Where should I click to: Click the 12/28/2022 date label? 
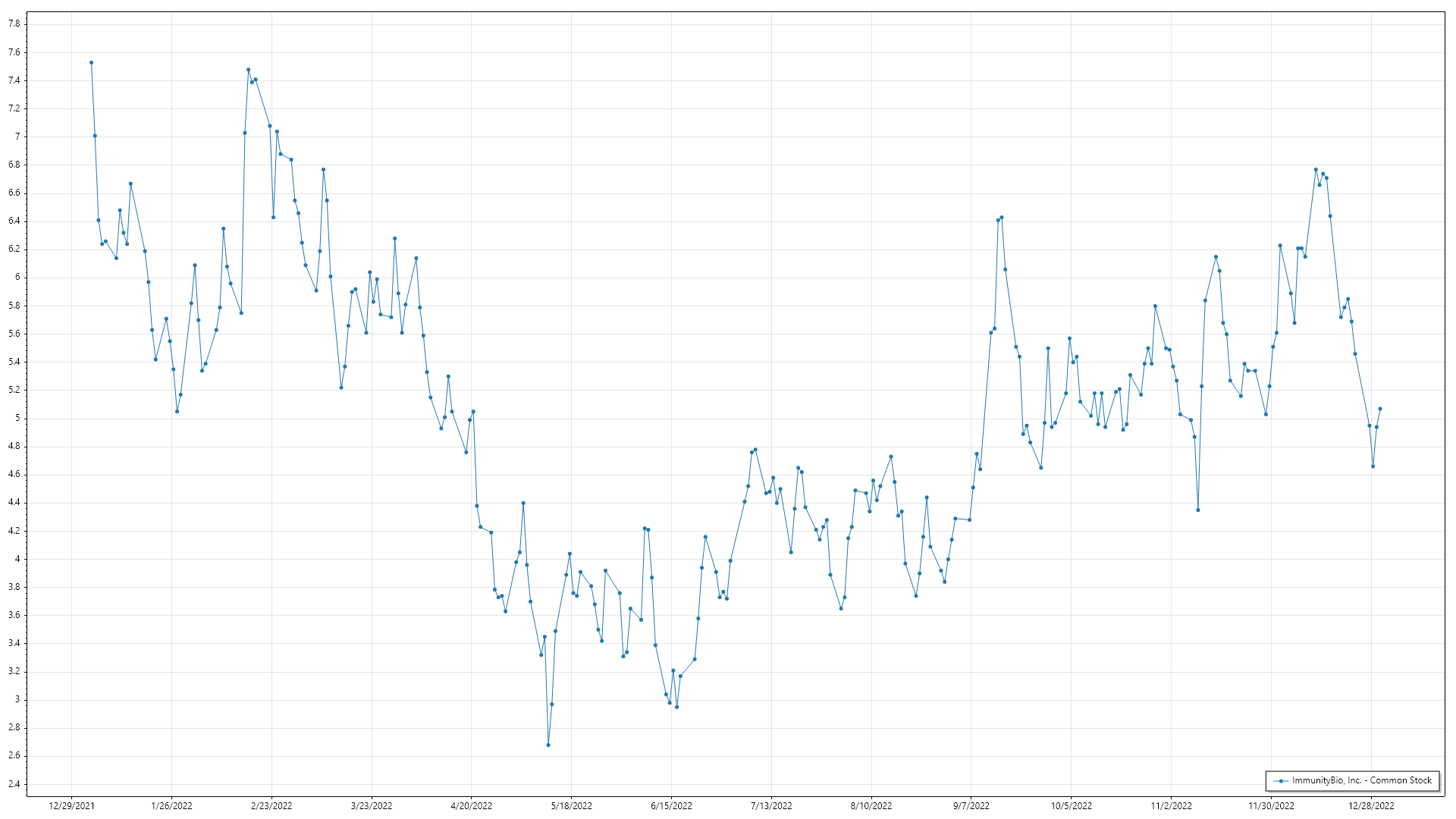click(1371, 806)
